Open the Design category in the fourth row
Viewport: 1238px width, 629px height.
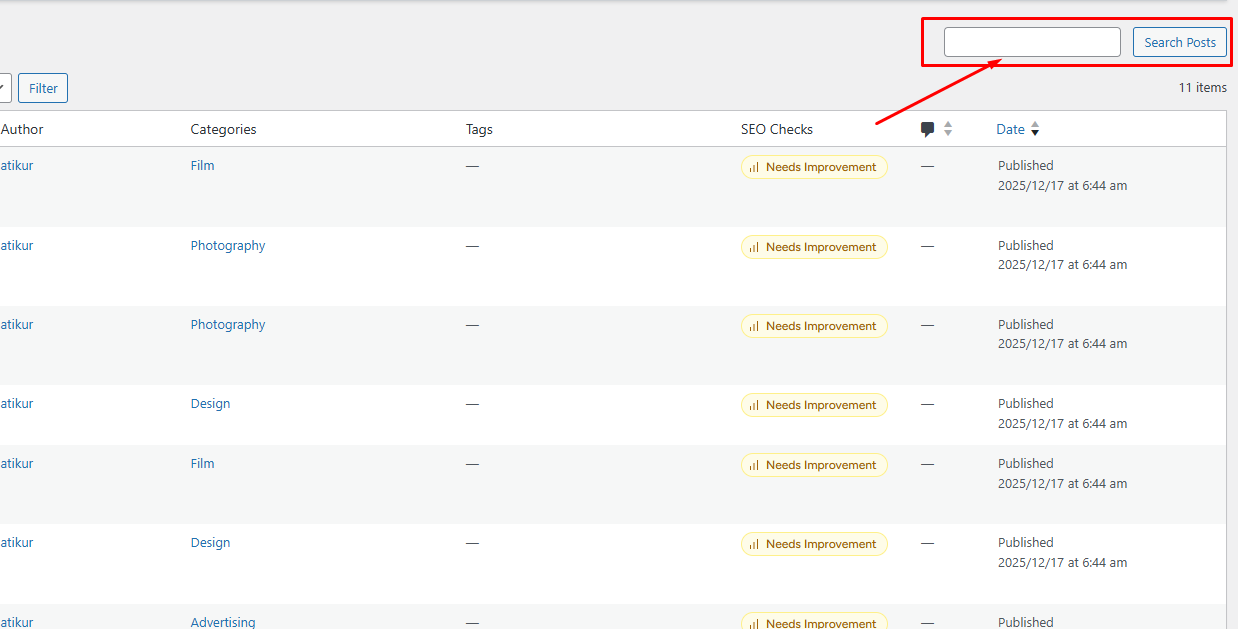pos(210,404)
